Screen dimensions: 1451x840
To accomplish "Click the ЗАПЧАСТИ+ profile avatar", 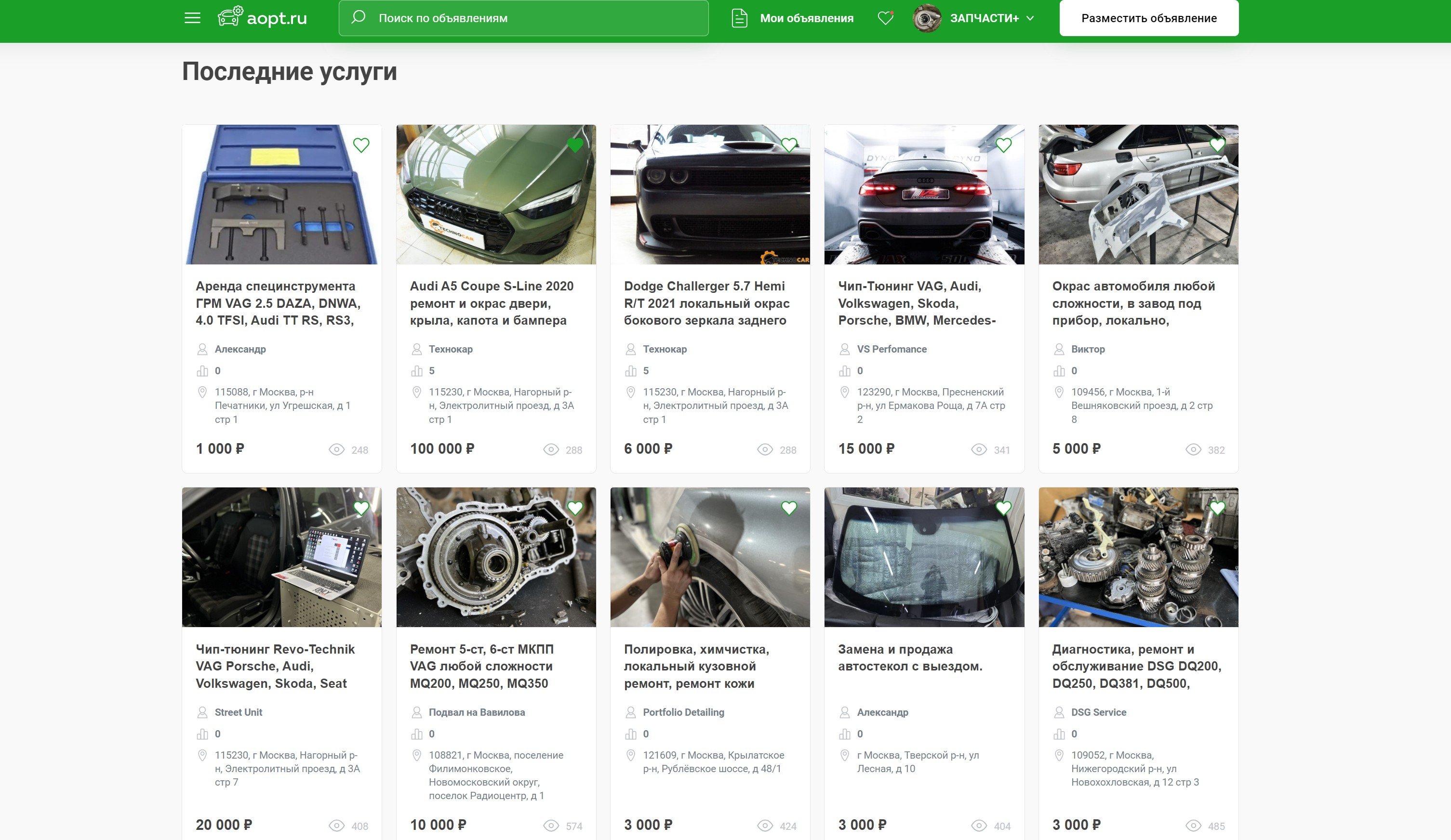I will pos(926,18).
